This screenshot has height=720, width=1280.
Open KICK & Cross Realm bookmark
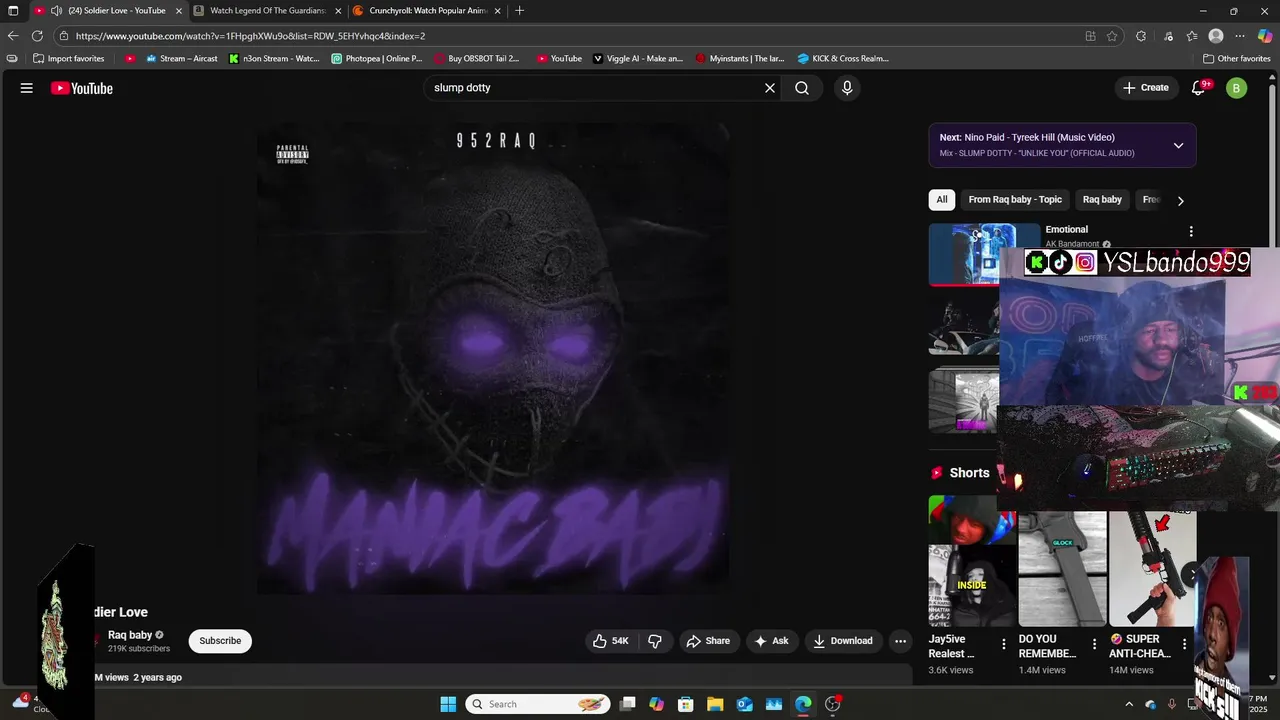[x=843, y=59]
